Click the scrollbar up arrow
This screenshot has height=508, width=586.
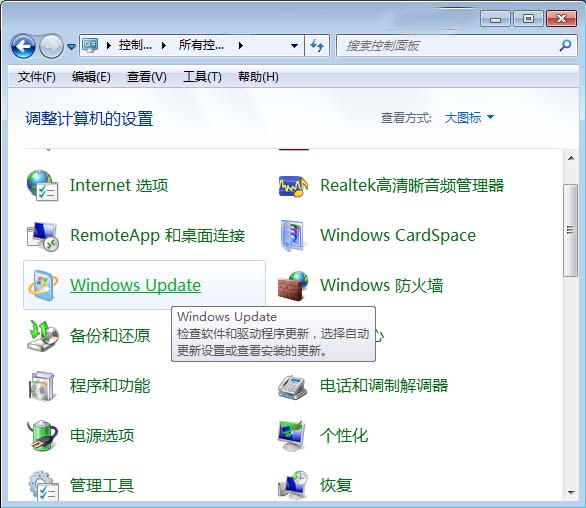tap(571, 158)
